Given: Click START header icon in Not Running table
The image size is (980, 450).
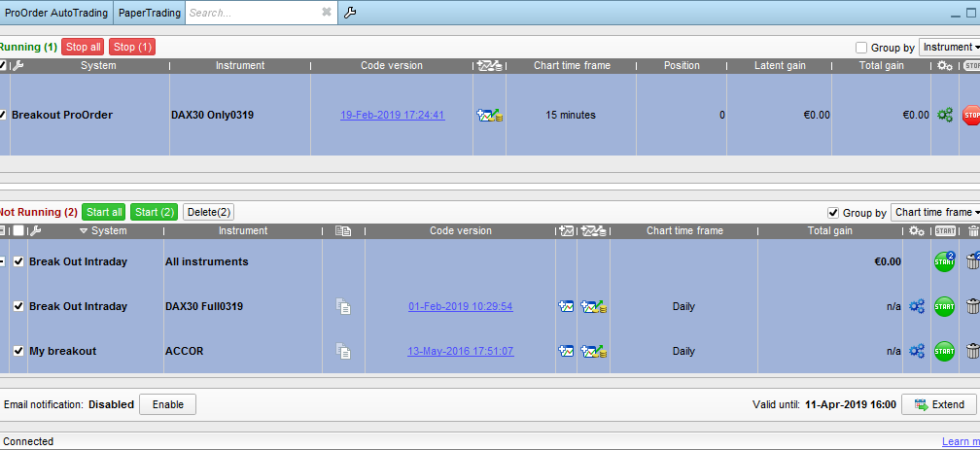Looking at the screenshot, I should (945, 231).
